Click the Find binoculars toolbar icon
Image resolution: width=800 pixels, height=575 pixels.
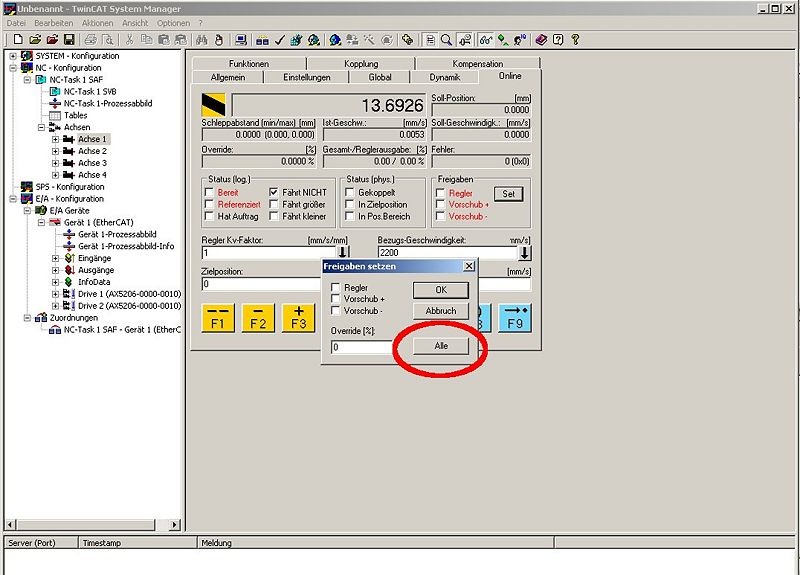pyautogui.click(x=202, y=39)
